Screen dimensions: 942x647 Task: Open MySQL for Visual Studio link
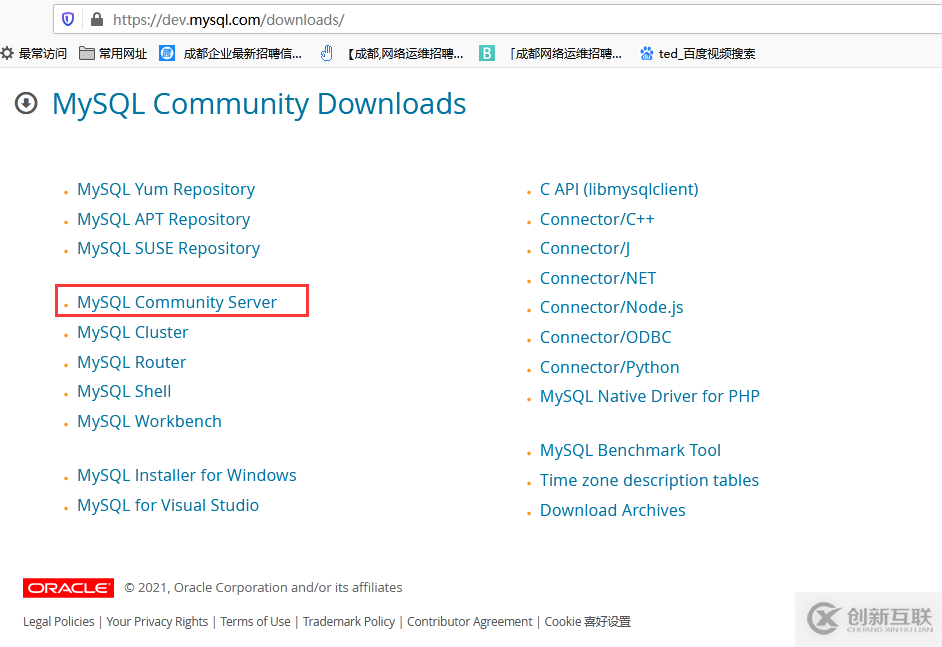(x=168, y=505)
